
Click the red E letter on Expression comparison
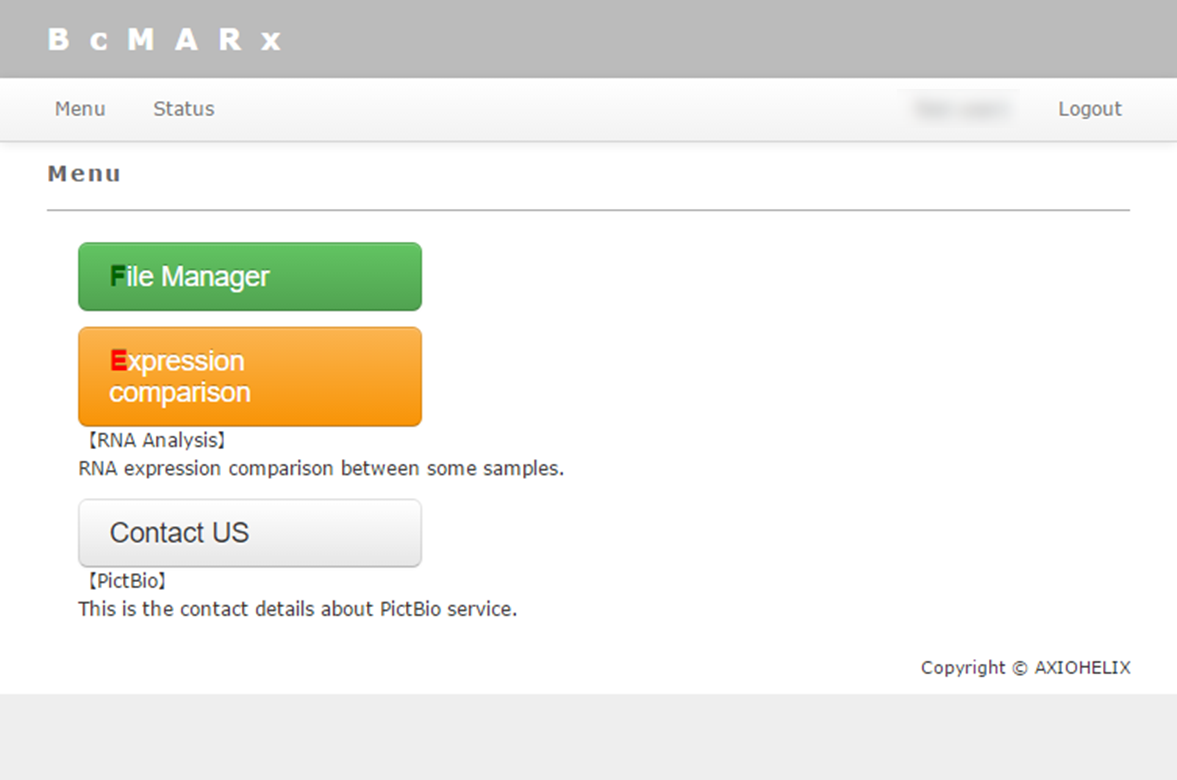point(118,361)
